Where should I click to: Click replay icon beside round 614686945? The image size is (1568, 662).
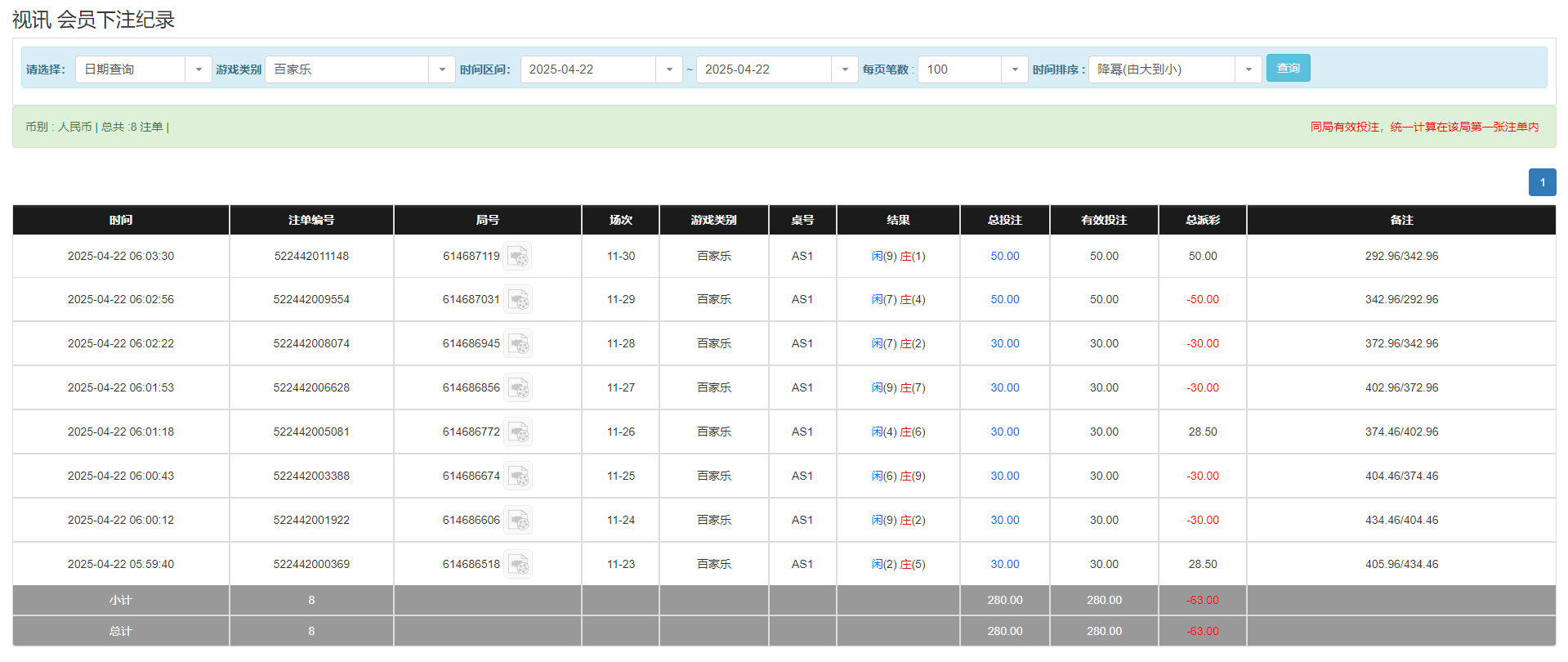pos(517,344)
